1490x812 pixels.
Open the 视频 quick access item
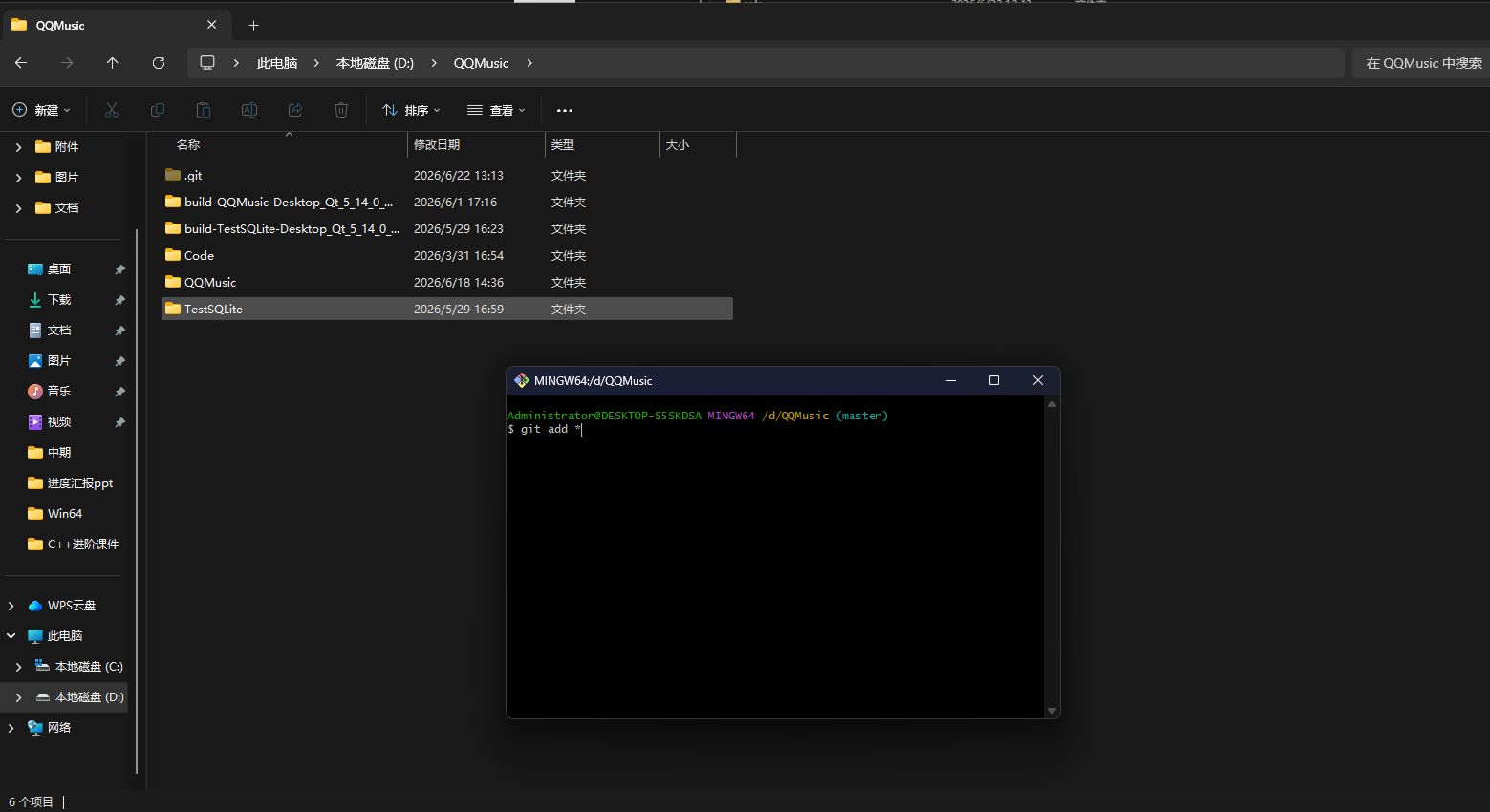pyautogui.click(x=59, y=422)
